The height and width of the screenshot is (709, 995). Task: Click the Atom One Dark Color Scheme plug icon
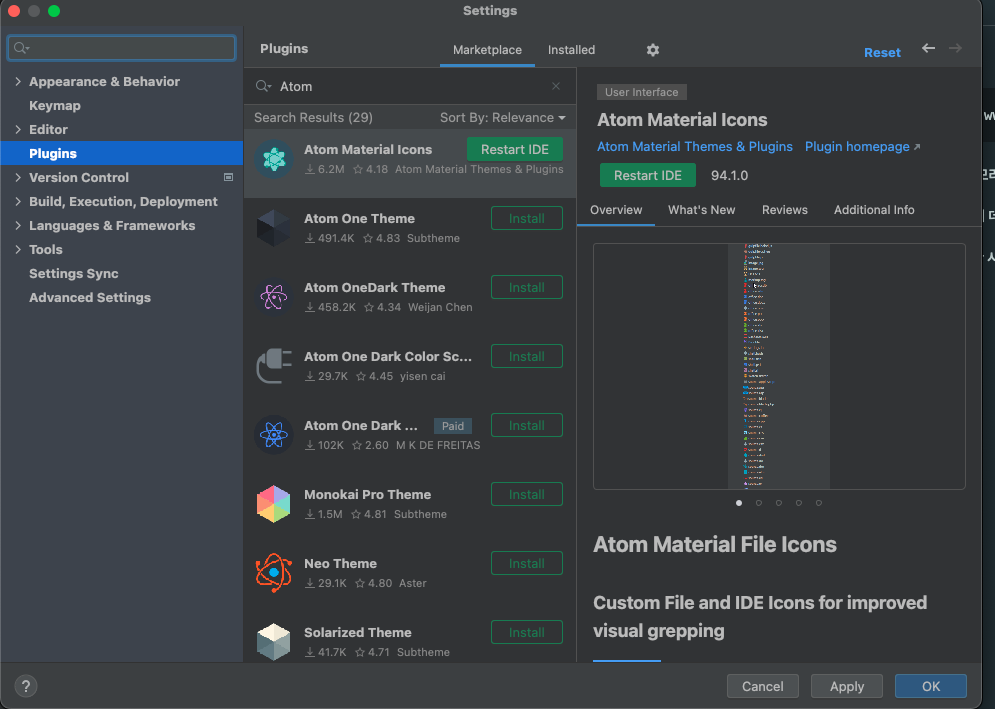273,366
